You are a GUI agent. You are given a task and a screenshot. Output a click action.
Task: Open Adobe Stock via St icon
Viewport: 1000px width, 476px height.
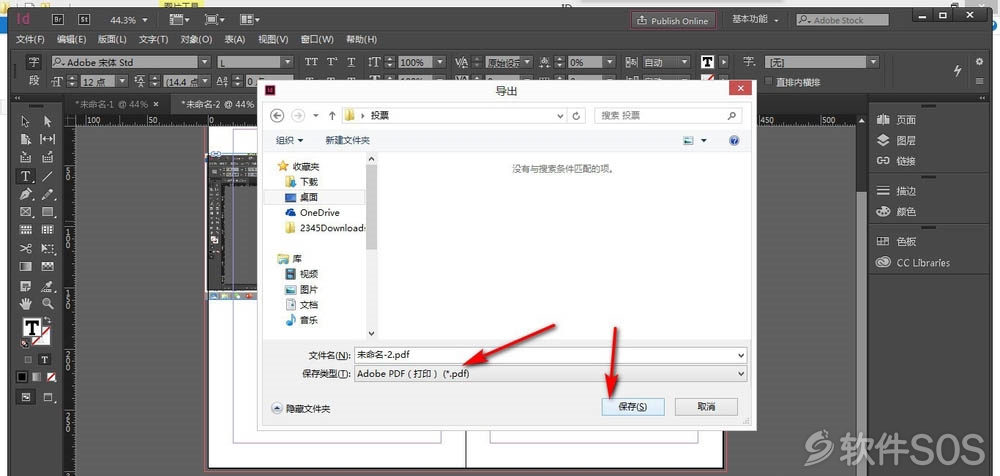pyautogui.click(x=84, y=20)
